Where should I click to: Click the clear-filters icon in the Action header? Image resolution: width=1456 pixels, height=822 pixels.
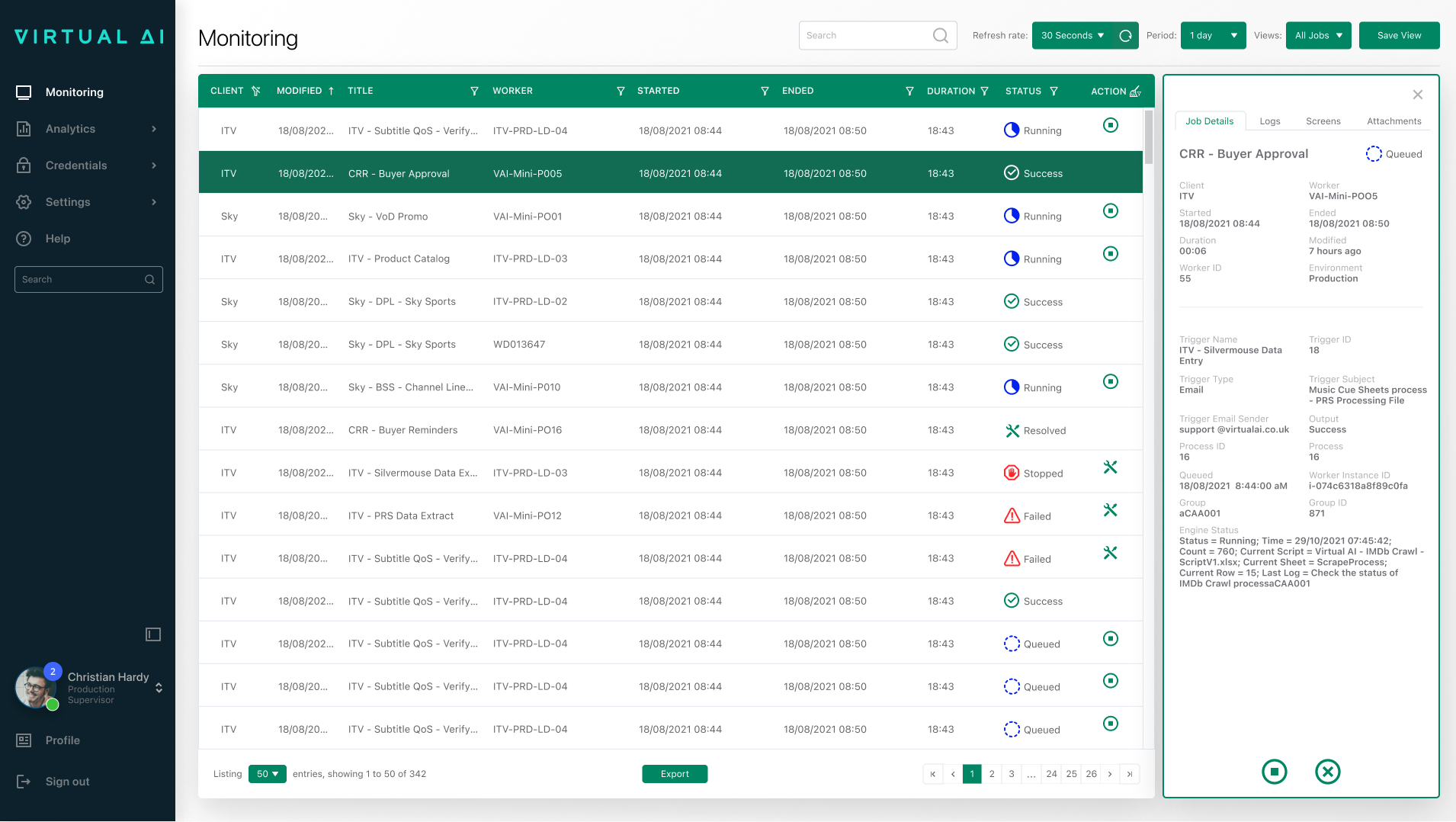point(1135,92)
